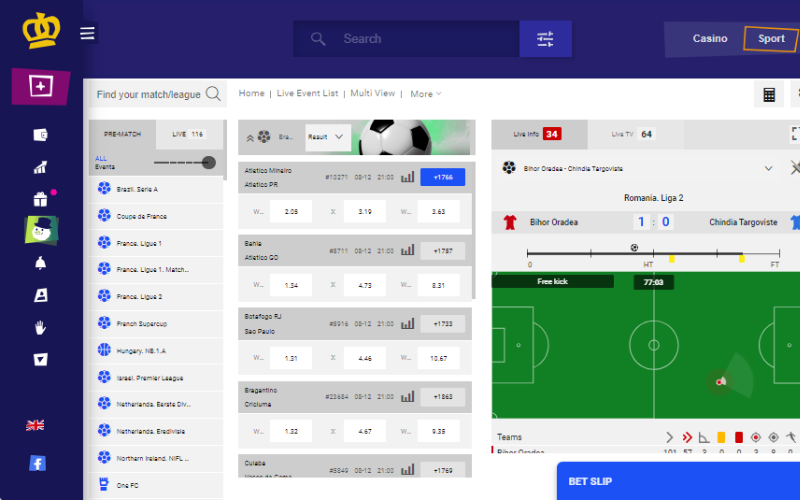Select draw odds 4.73 for Bahia
Viewport: 800px width, 500px height.
click(365, 285)
